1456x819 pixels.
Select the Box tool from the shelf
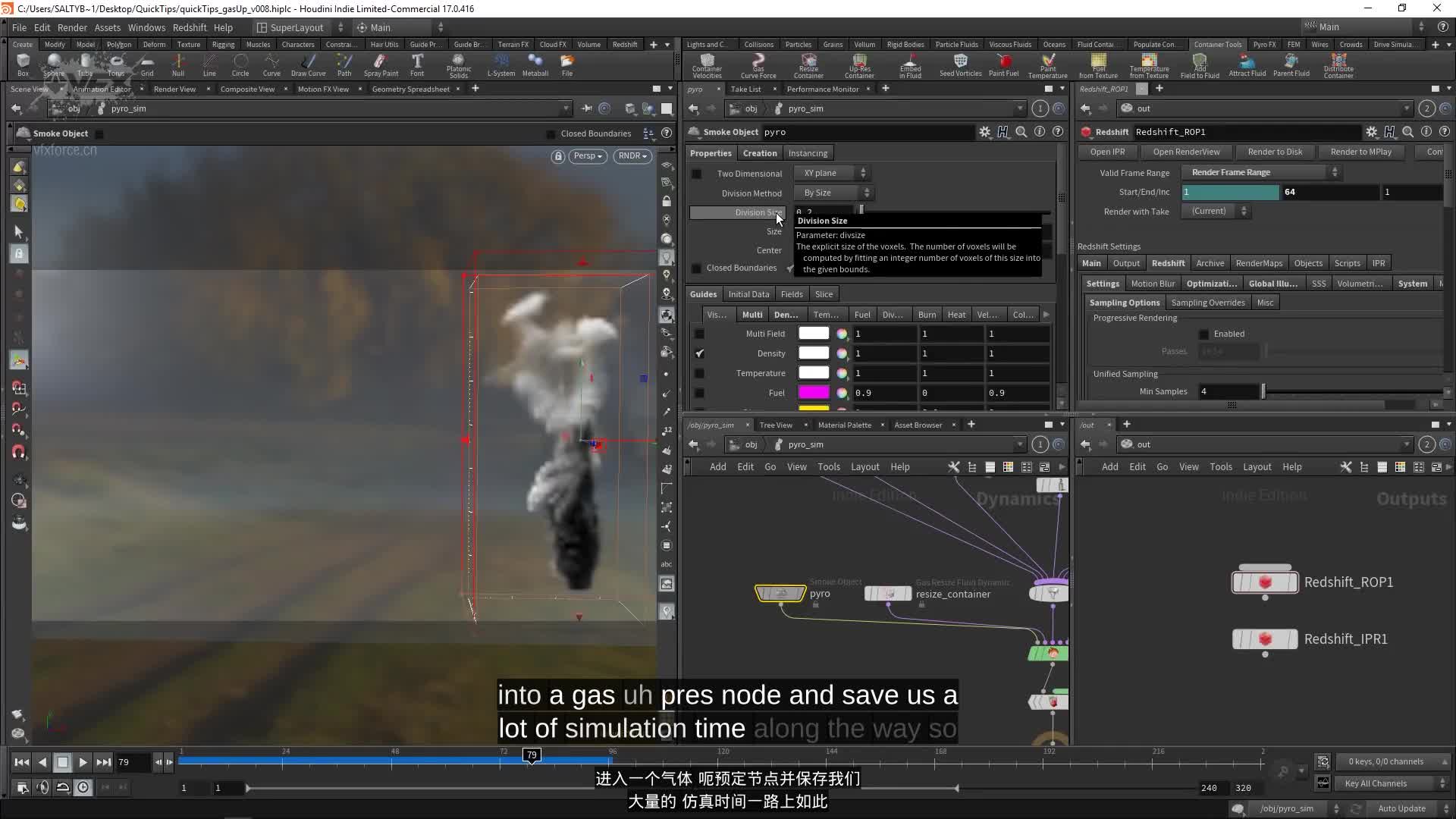click(22, 66)
